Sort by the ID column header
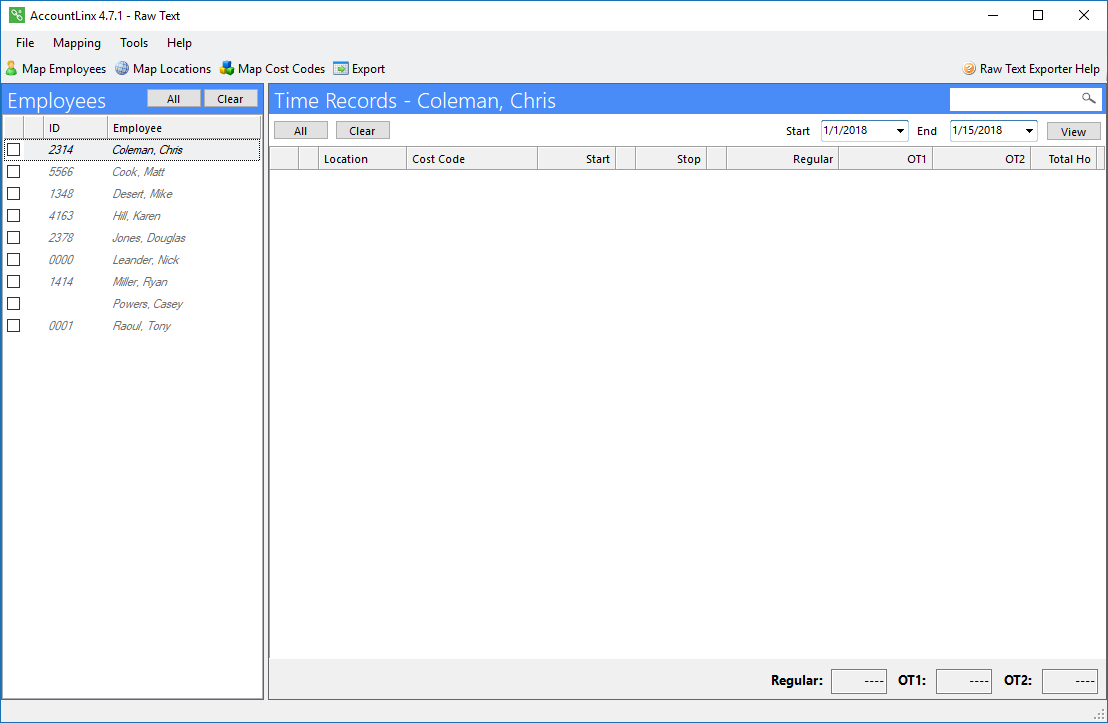Screen dimensions: 1108x723 point(76,128)
